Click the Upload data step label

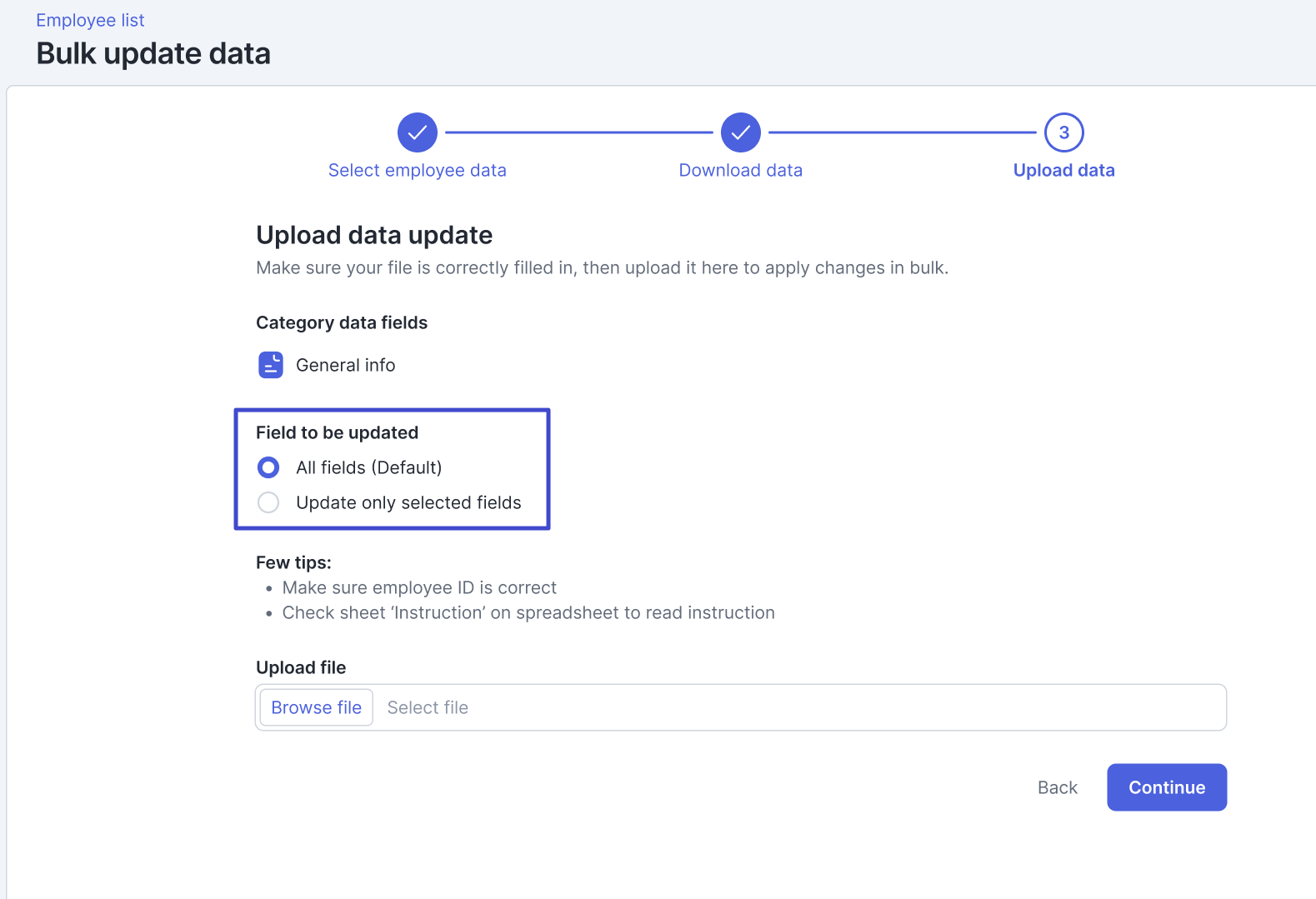pos(1063,170)
